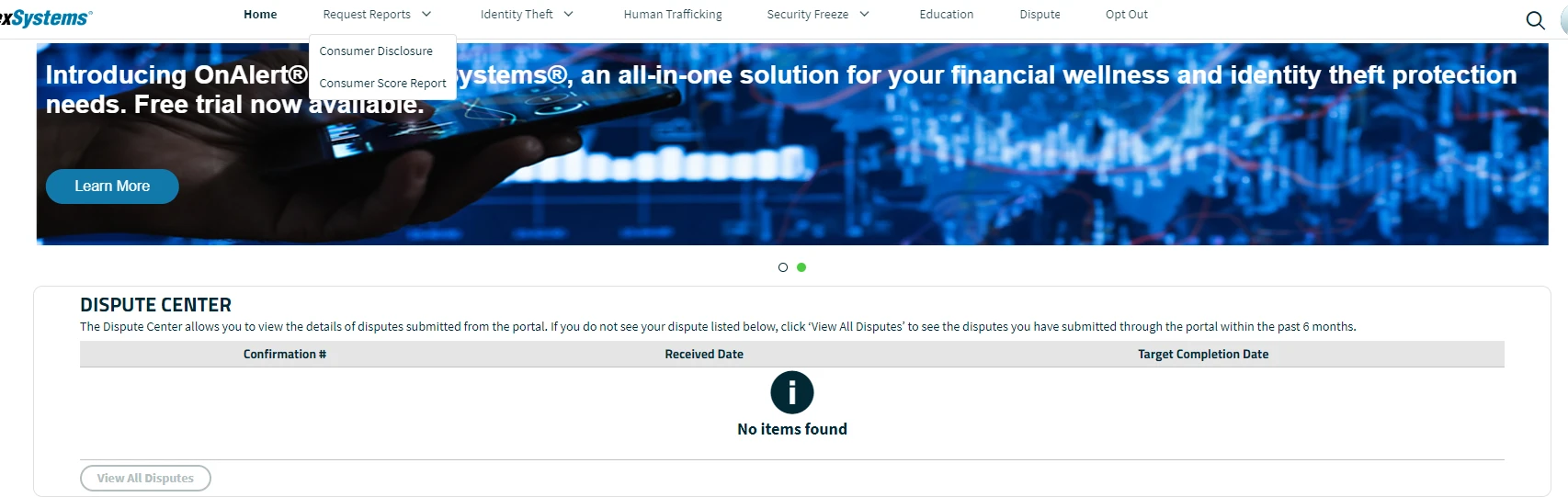The height and width of the screenshot is (497, 1568).
Task: Click the Systems logo in header
Action: 46,17
